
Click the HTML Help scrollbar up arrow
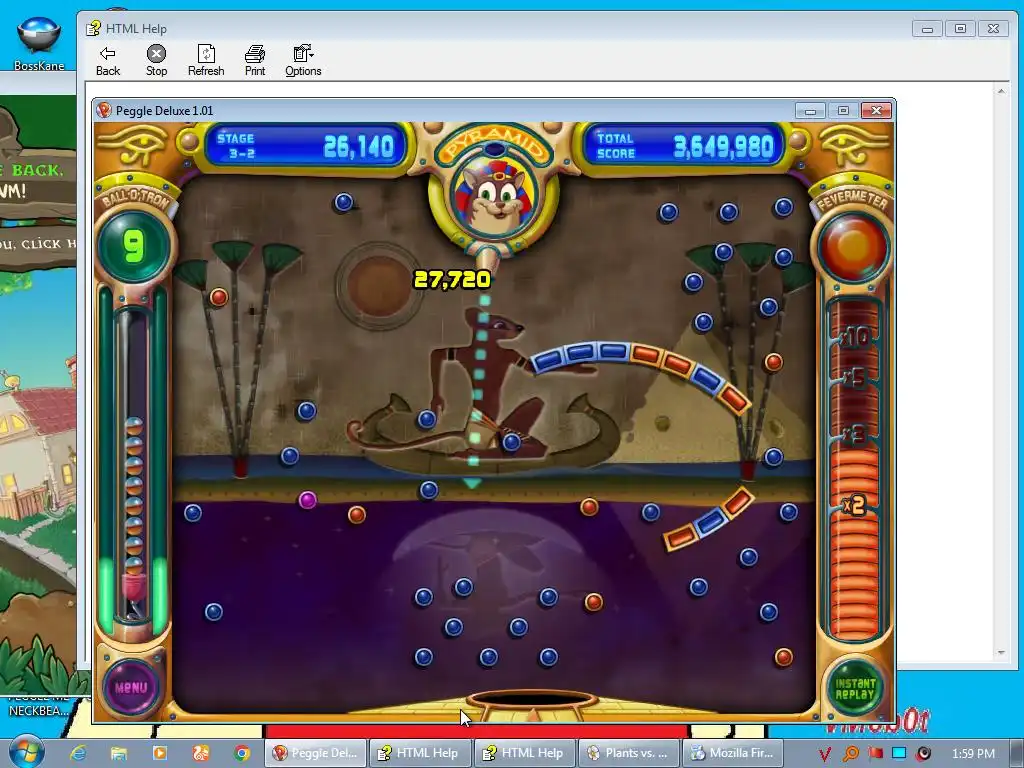[1001, 91]
